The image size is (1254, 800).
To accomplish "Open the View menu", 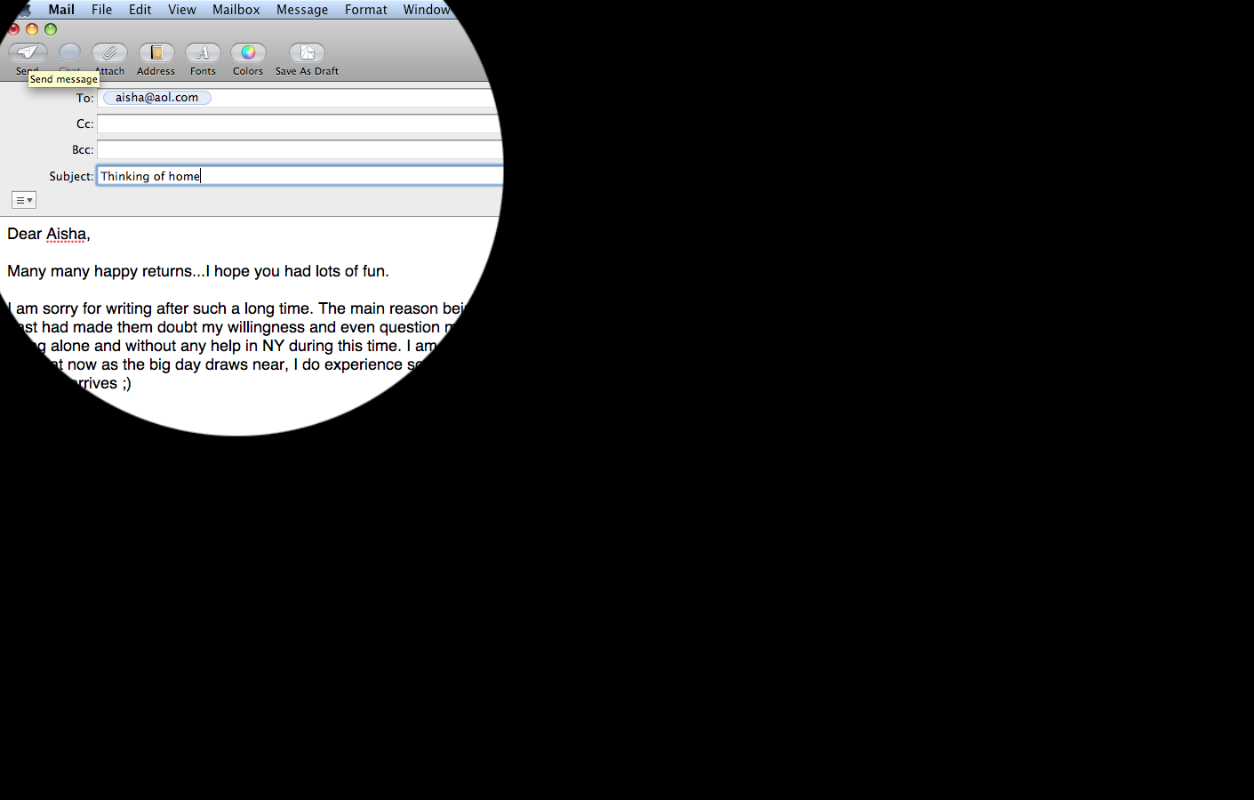I will point(182,10).
